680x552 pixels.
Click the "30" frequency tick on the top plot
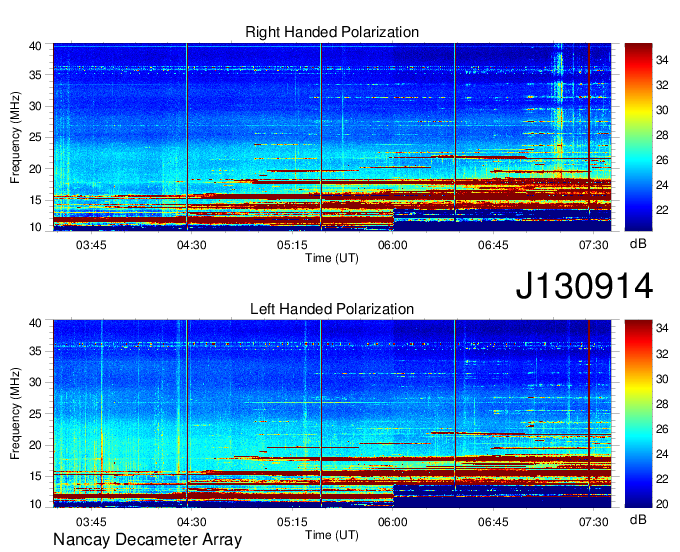(x=35, y=106)
